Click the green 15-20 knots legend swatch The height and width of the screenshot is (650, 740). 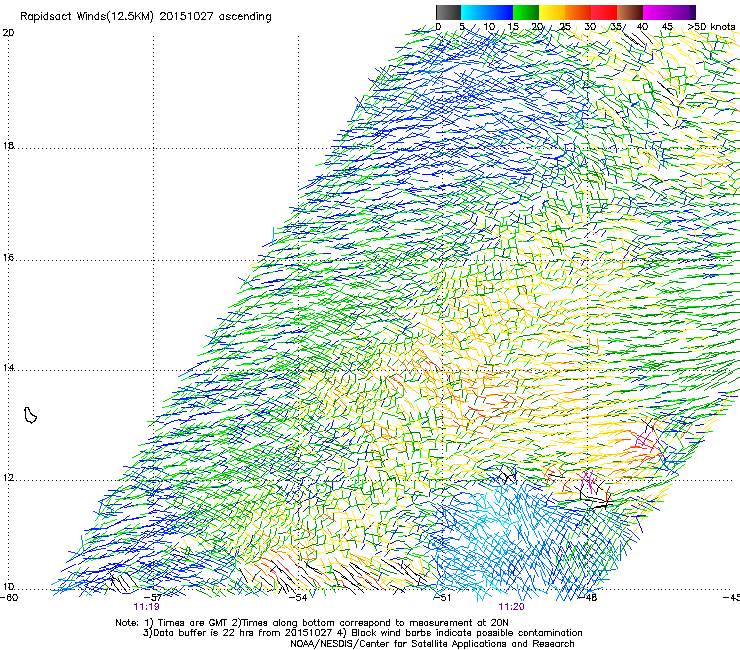point(526,12)
